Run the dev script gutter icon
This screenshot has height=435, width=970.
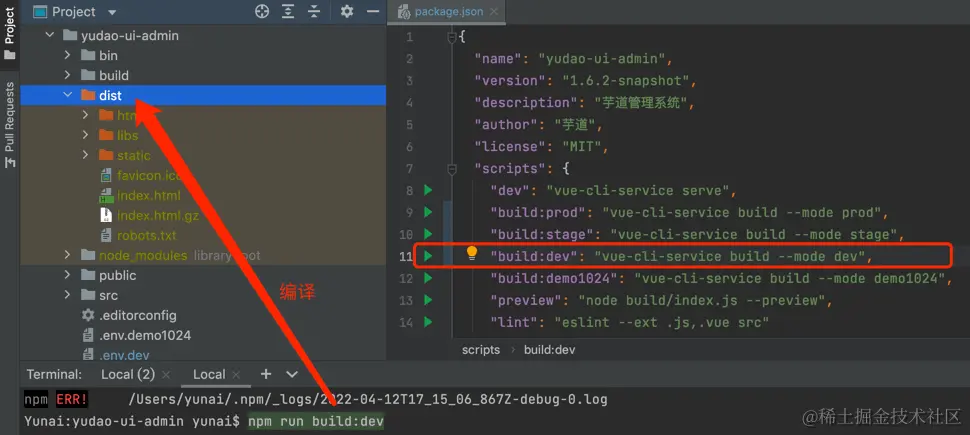tap(427, 190)
